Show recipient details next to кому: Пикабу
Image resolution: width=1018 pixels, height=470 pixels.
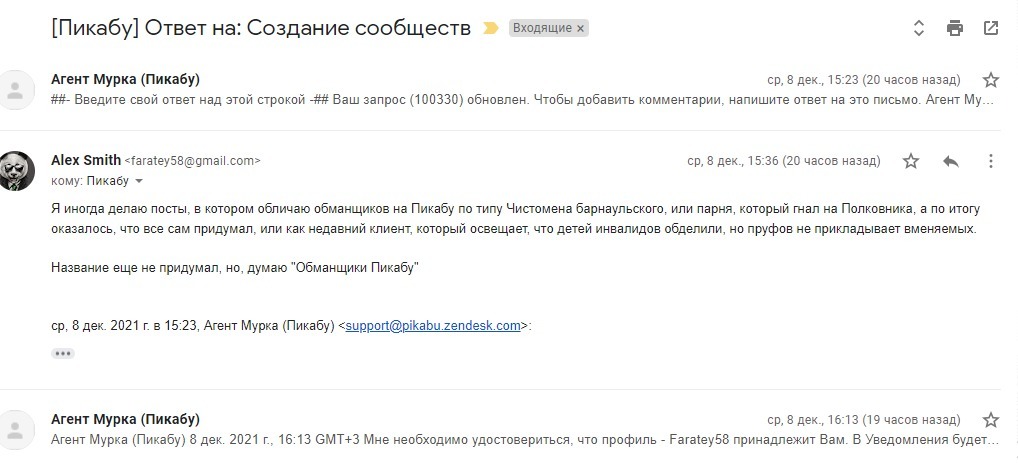tap(139, 182)
